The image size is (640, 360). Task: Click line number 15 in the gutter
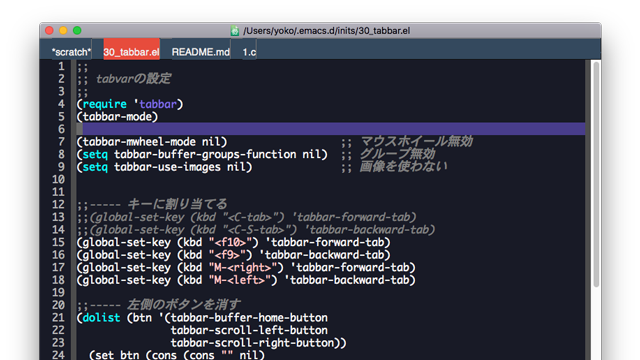click(58, 242)
